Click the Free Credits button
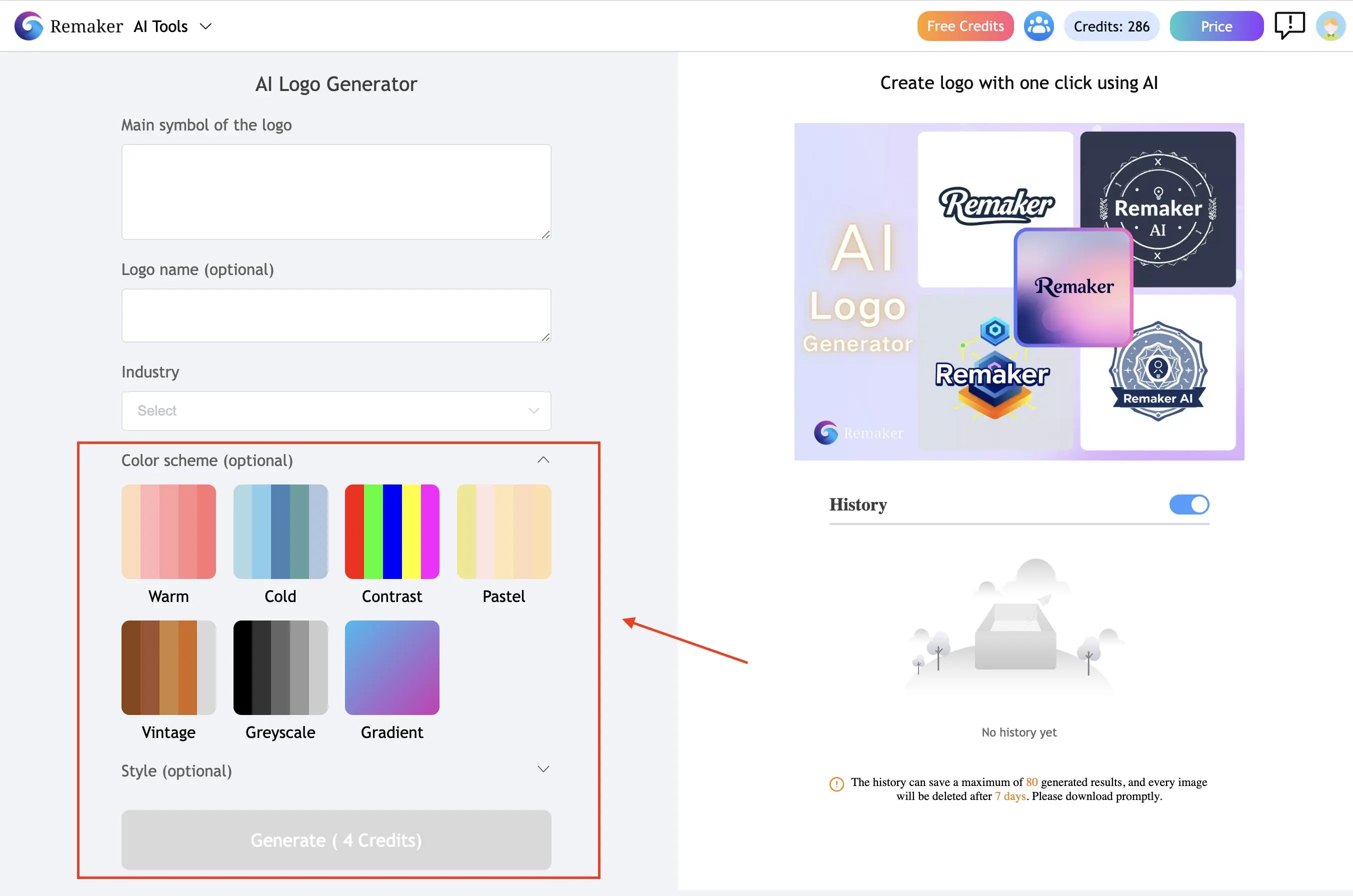This screenshot has width=1353, height=896. click(x=965, y=26)
